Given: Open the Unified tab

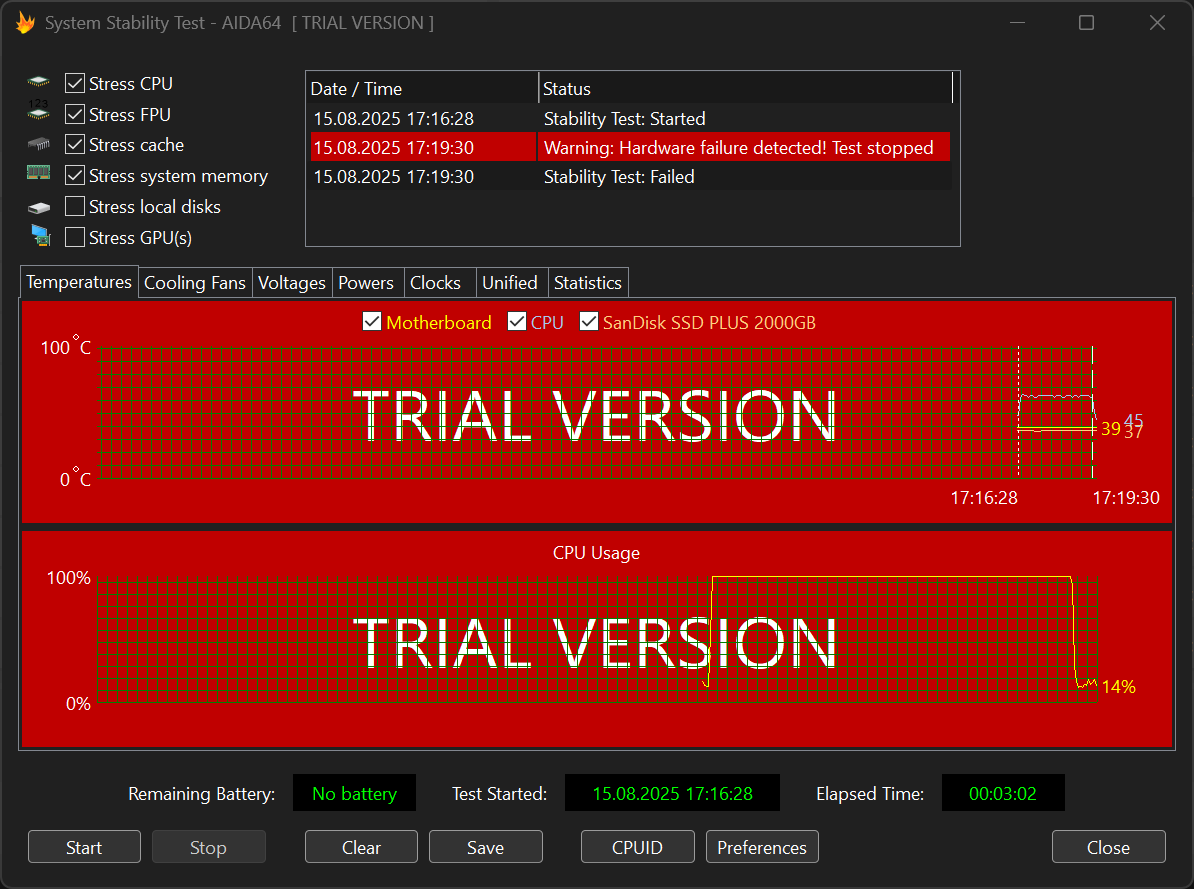Looking at the screenshot, I should [x=510, y=283].
